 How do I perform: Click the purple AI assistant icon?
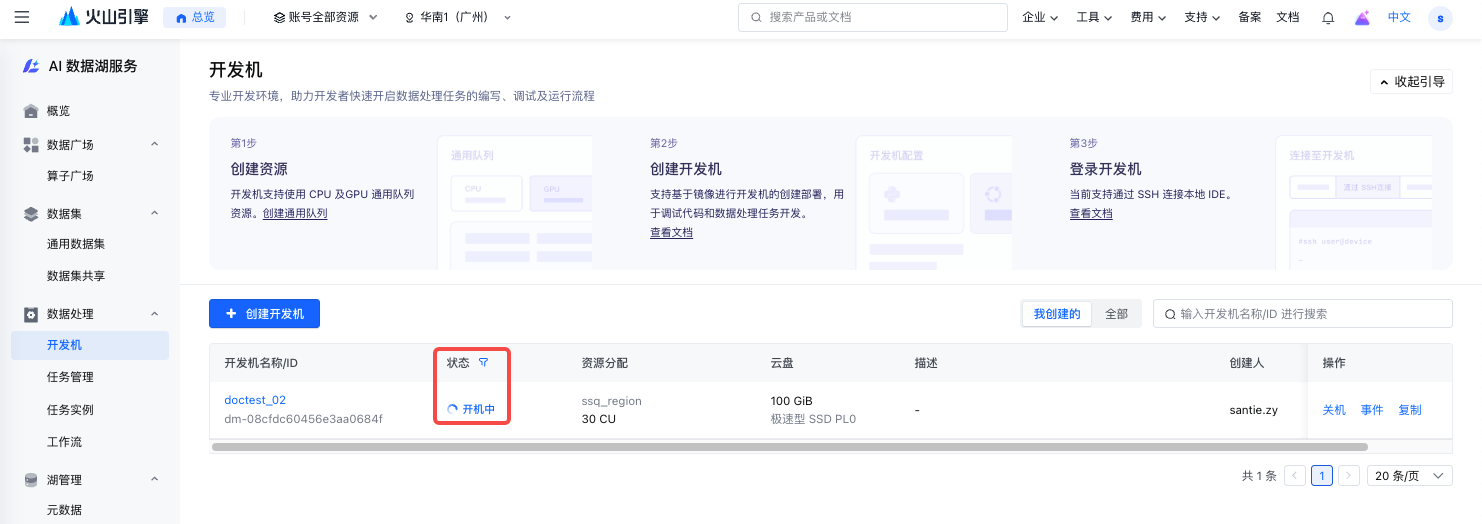click(1362, 17)
